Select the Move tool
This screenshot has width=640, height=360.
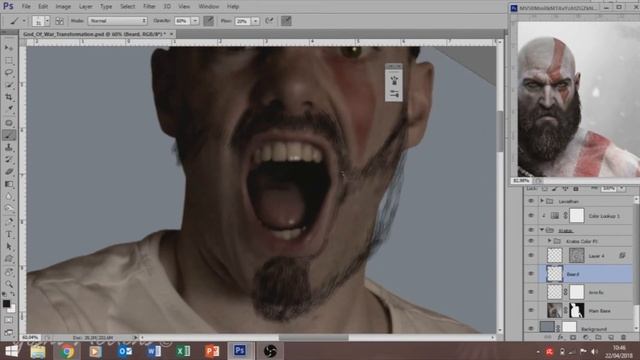tap(9, 48)
